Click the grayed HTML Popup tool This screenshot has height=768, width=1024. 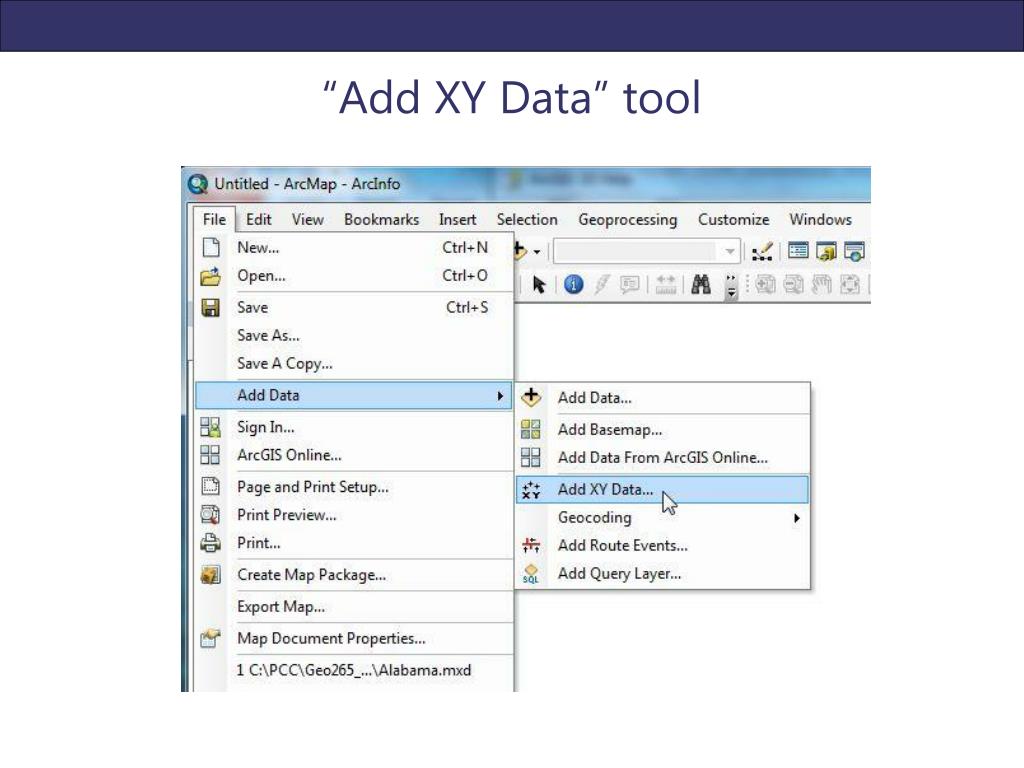(630, 285)
